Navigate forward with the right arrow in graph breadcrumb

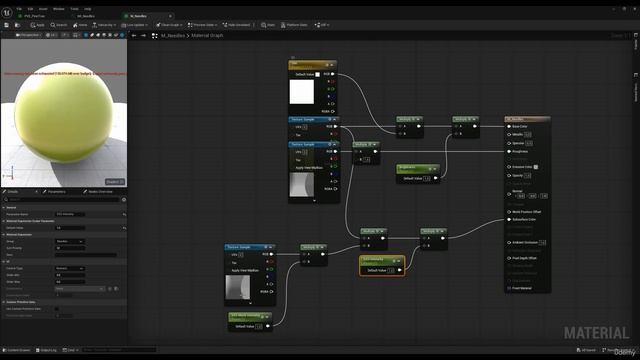point(143,36)
